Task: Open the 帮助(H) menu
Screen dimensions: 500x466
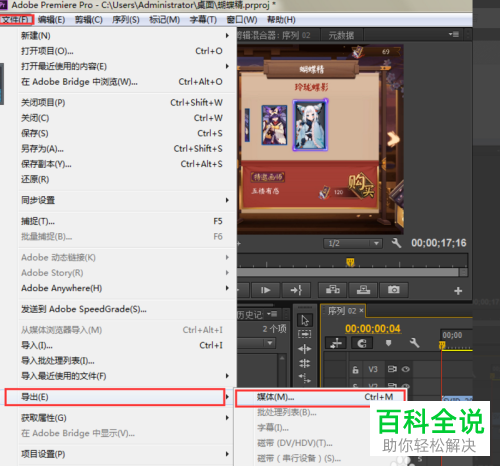Action: 281,20
